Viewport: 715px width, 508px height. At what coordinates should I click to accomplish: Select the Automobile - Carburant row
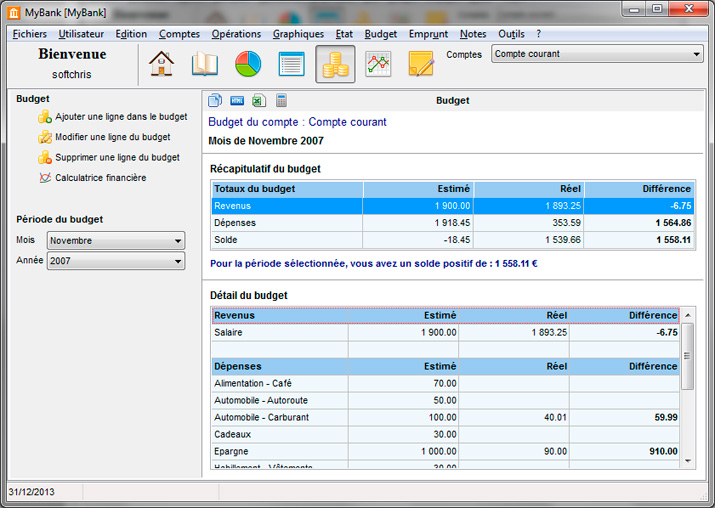446,417
